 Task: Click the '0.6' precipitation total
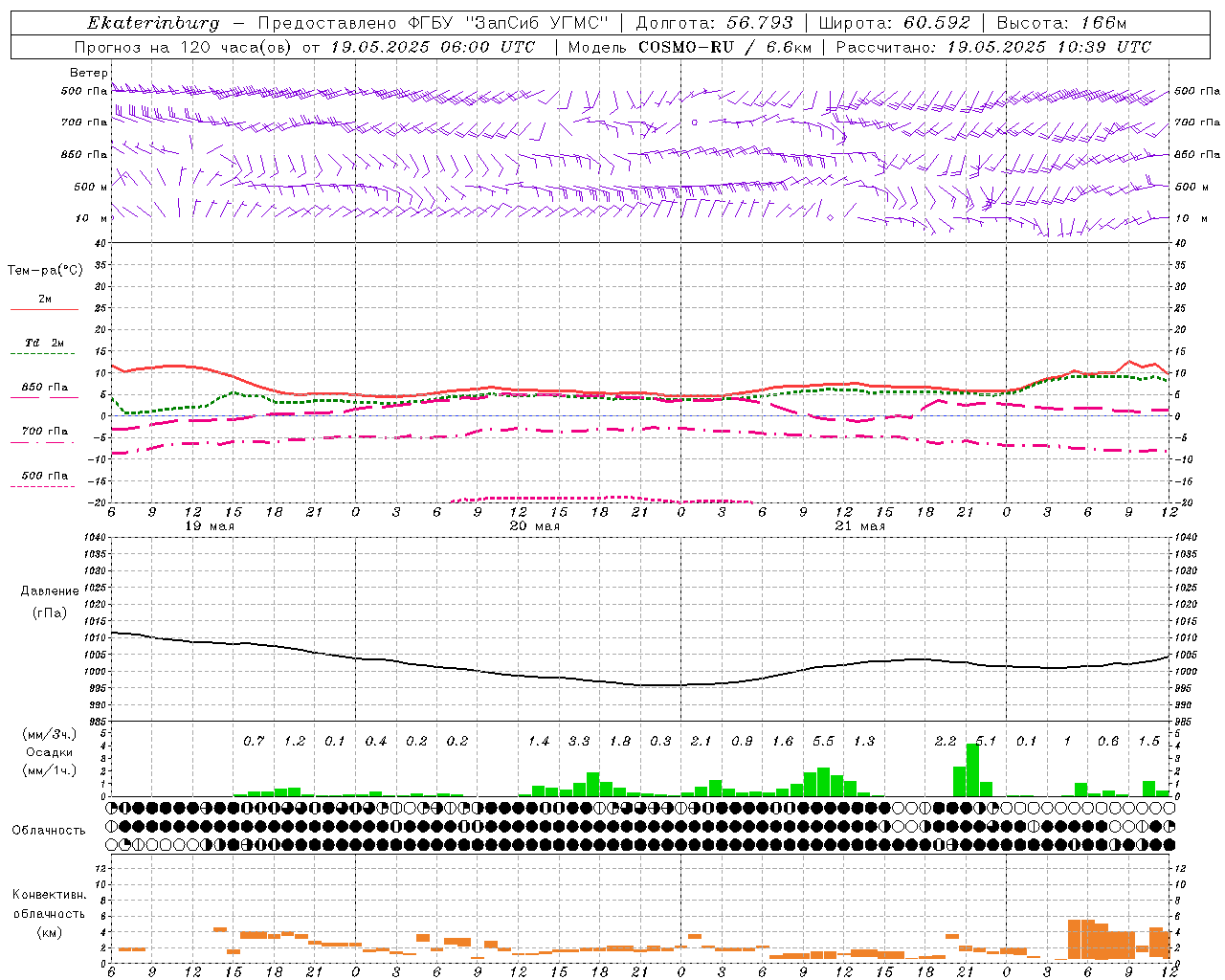pos(1108,742)
